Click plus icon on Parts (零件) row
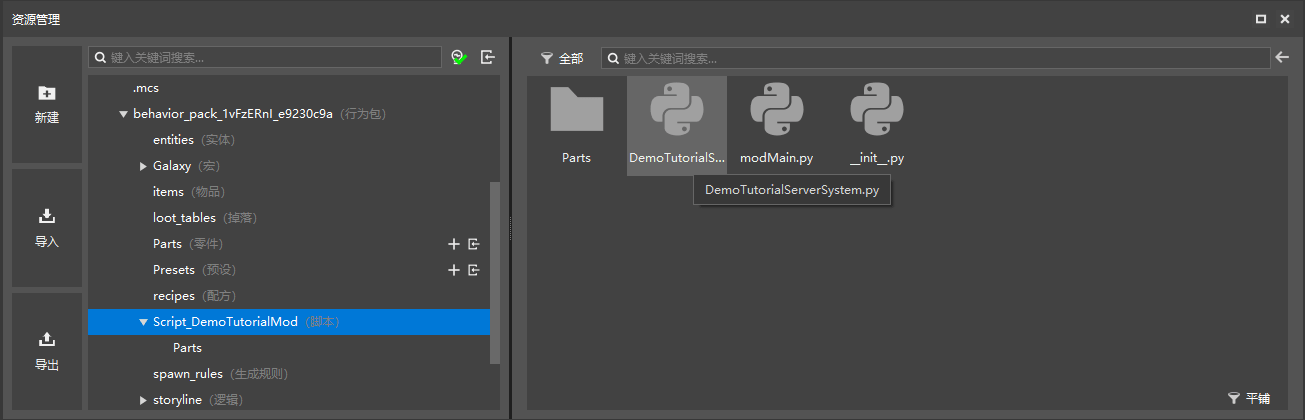1305x420 pixels. (x=454, y=244)
